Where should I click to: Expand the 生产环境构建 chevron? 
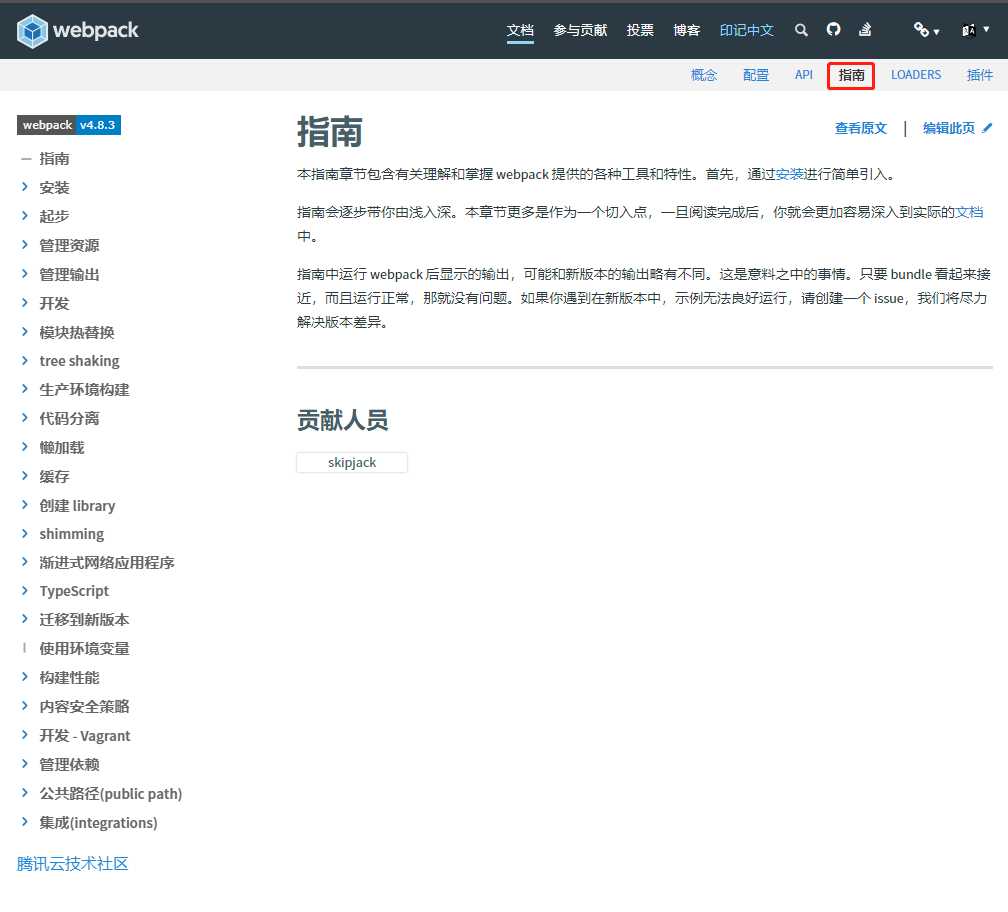[24, 389]
